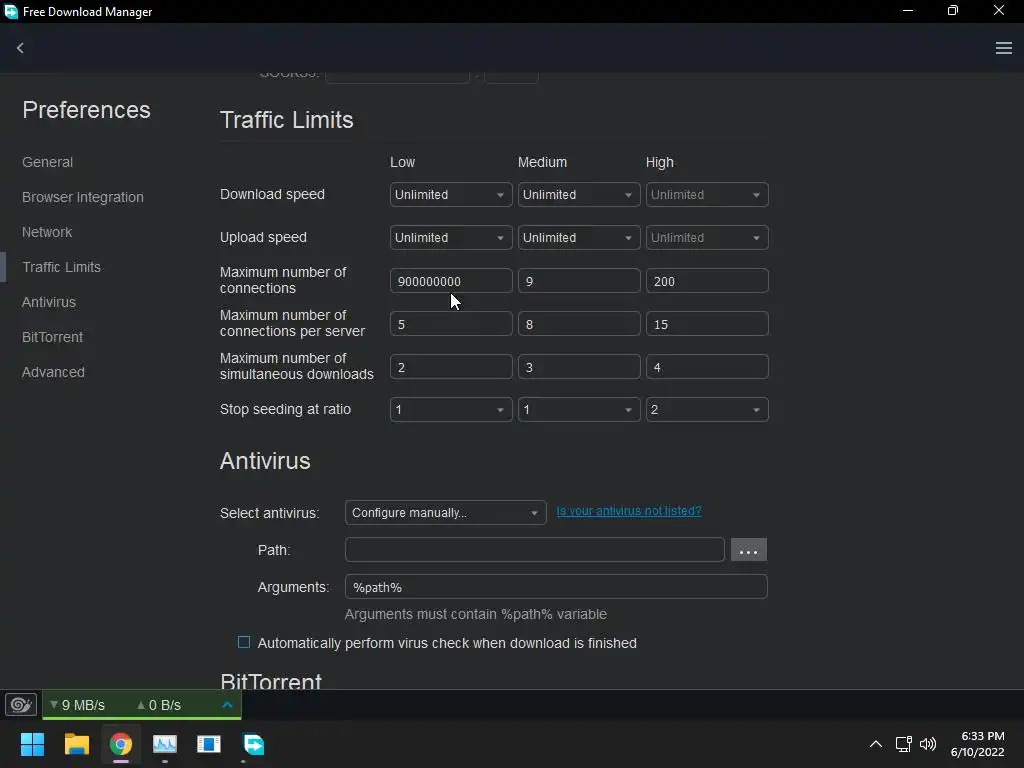Open High stop seeding ratio dropdown
Viewport: 1024px width, 768px height.
(x=707, y=409)
